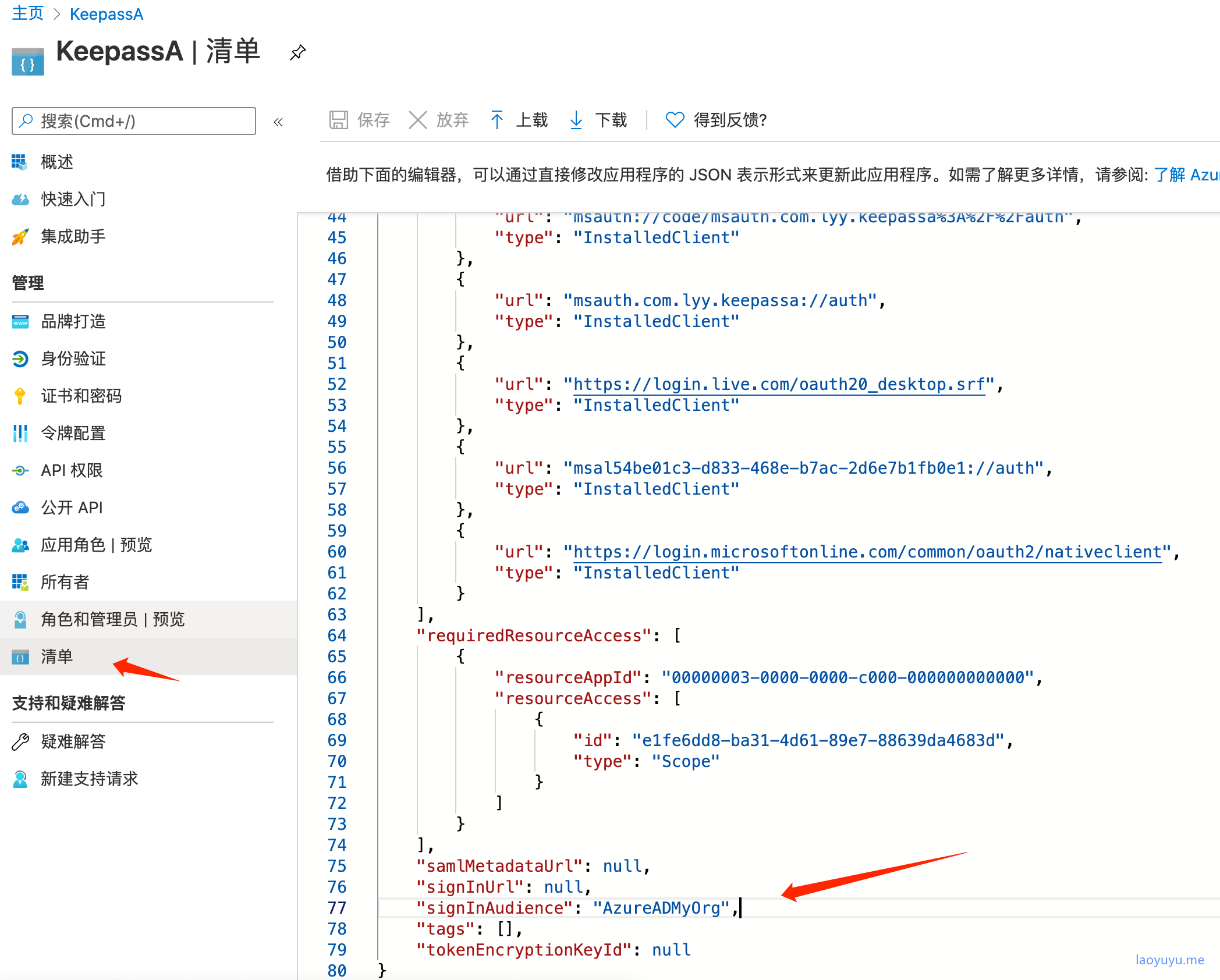The image size is (1220, 980).
Task: Click the pin icon next to KeepassA title
Action: coord(298,52)
